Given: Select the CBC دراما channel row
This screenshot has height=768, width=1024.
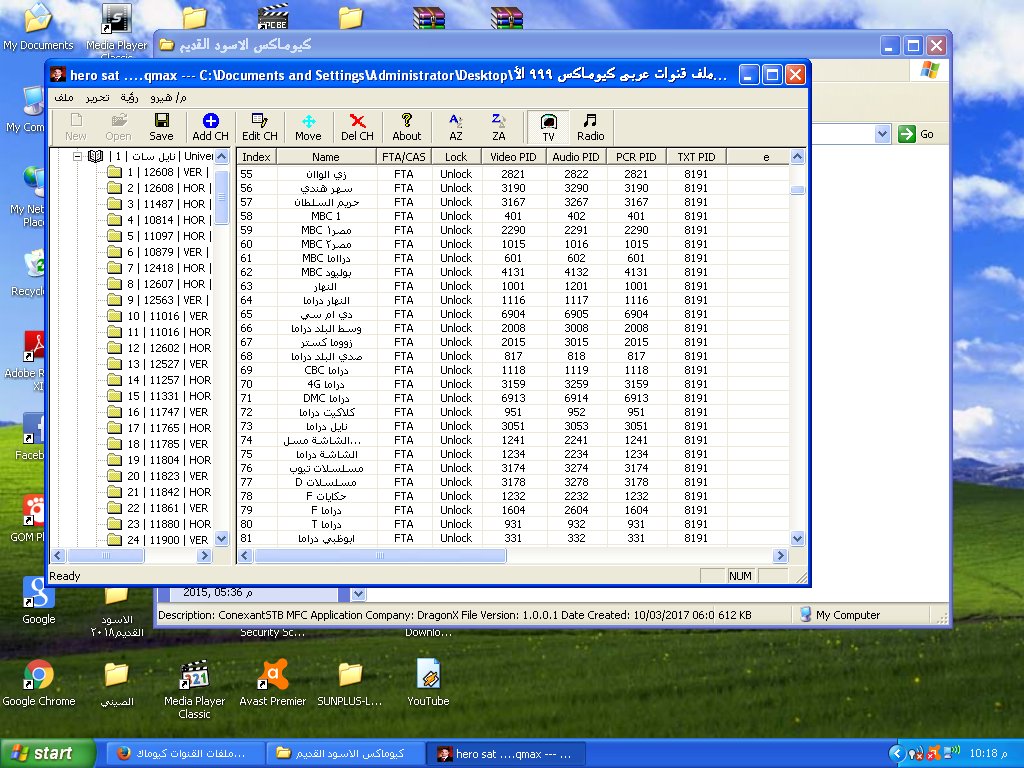Looking at the screenshot, I should click(513, 370).
